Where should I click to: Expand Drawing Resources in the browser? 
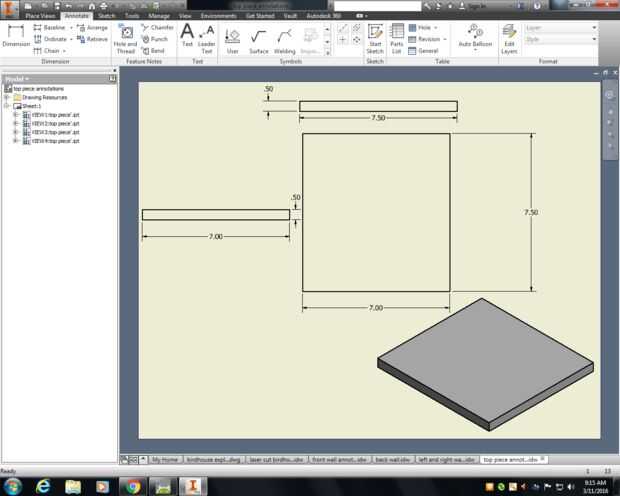7,97
